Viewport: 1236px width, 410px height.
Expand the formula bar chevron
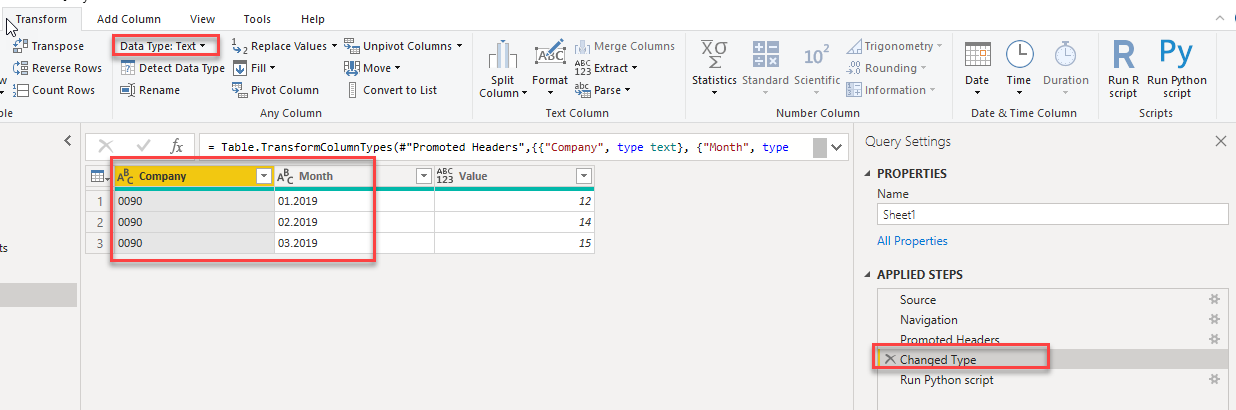838,147
